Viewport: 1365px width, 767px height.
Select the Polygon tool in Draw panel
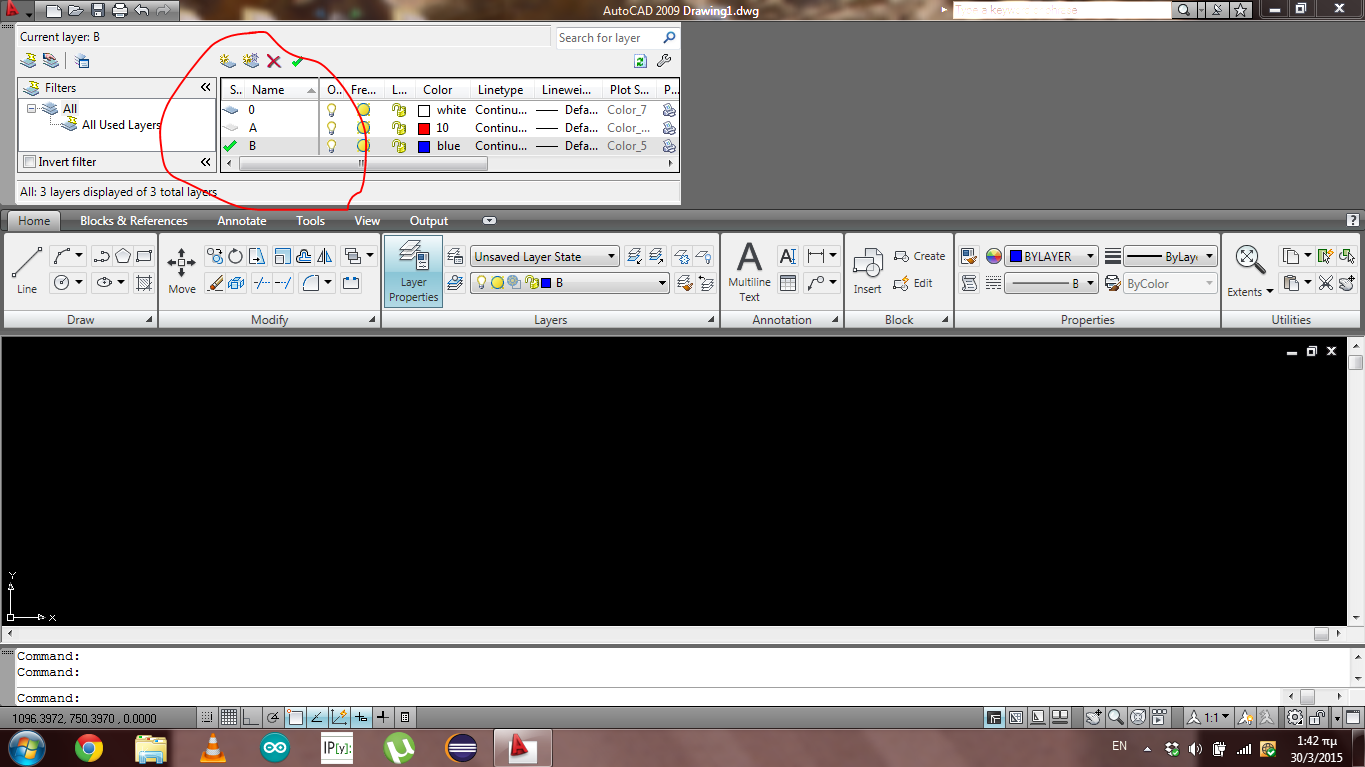coord(123,256)
